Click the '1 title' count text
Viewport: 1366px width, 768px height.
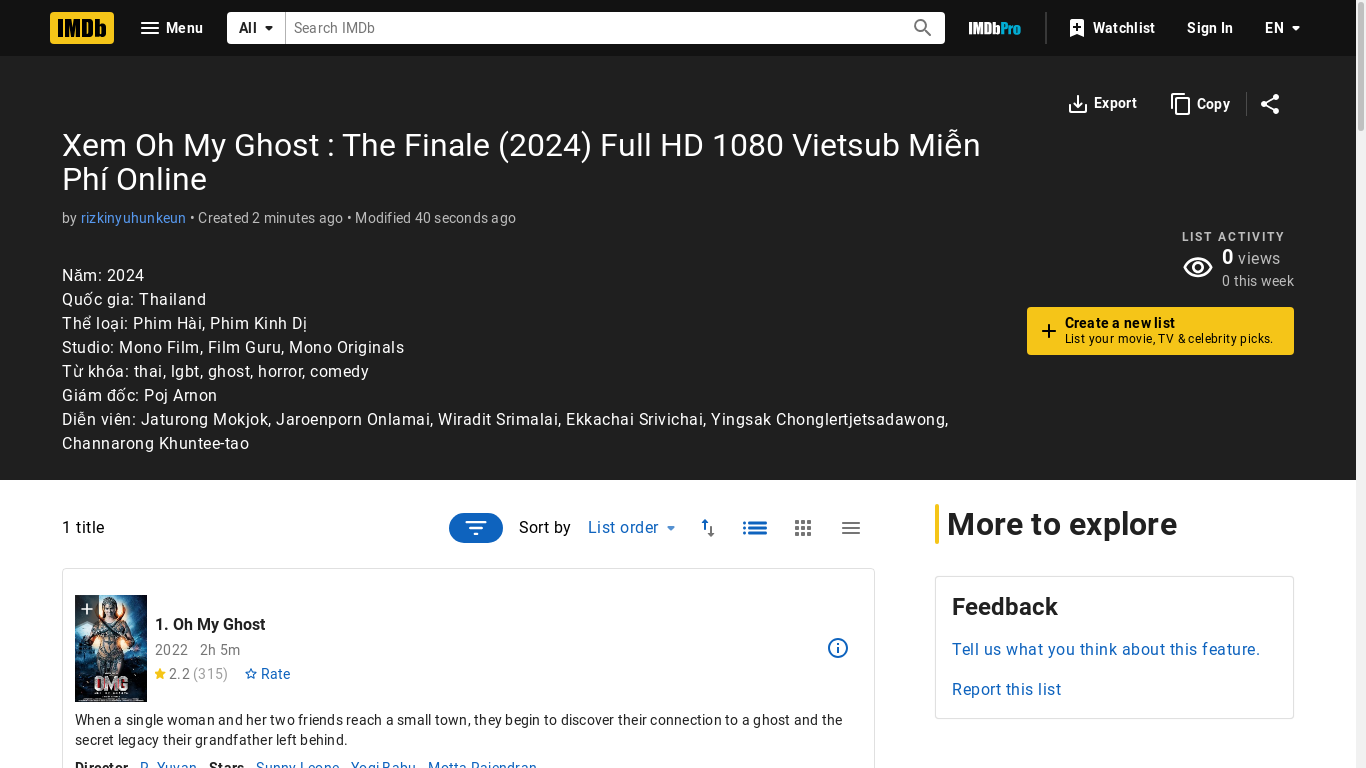coord(83,528)
